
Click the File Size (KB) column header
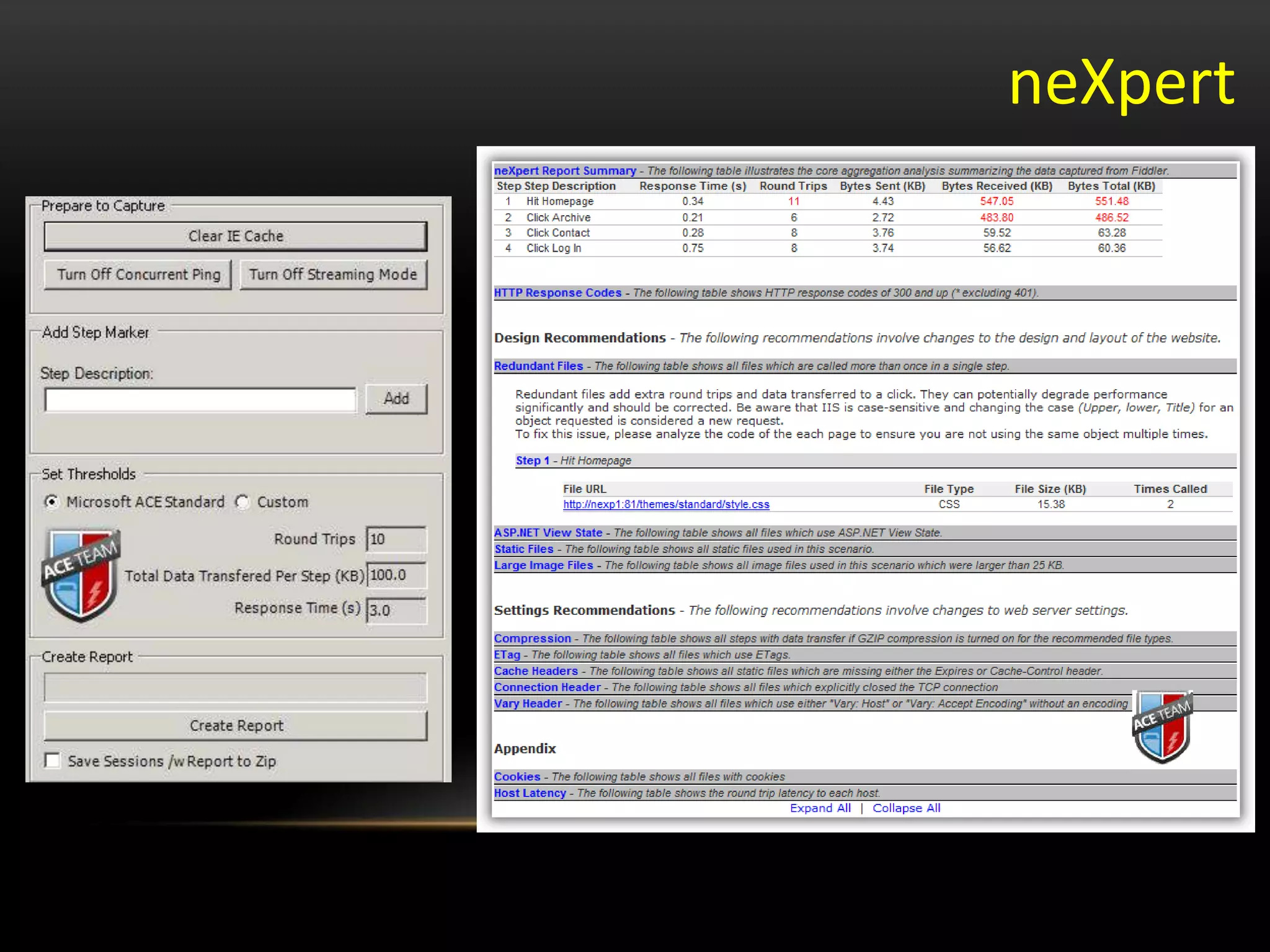tap(1050, 489)
